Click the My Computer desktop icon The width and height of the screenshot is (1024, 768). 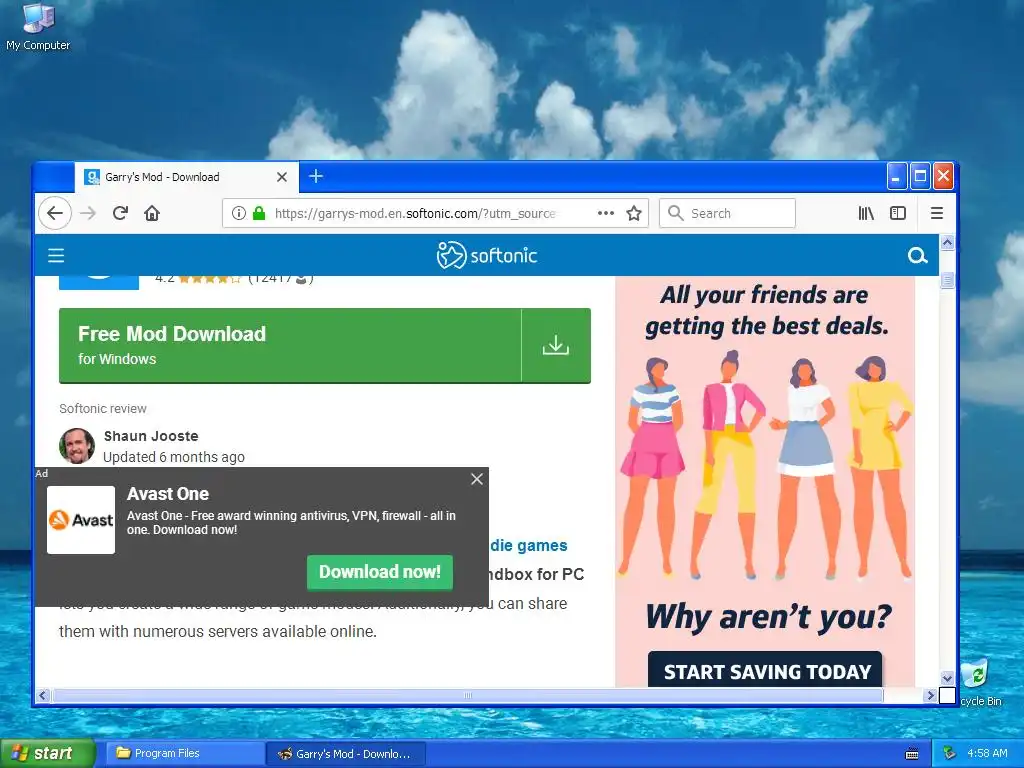click(x=38, y=27)
